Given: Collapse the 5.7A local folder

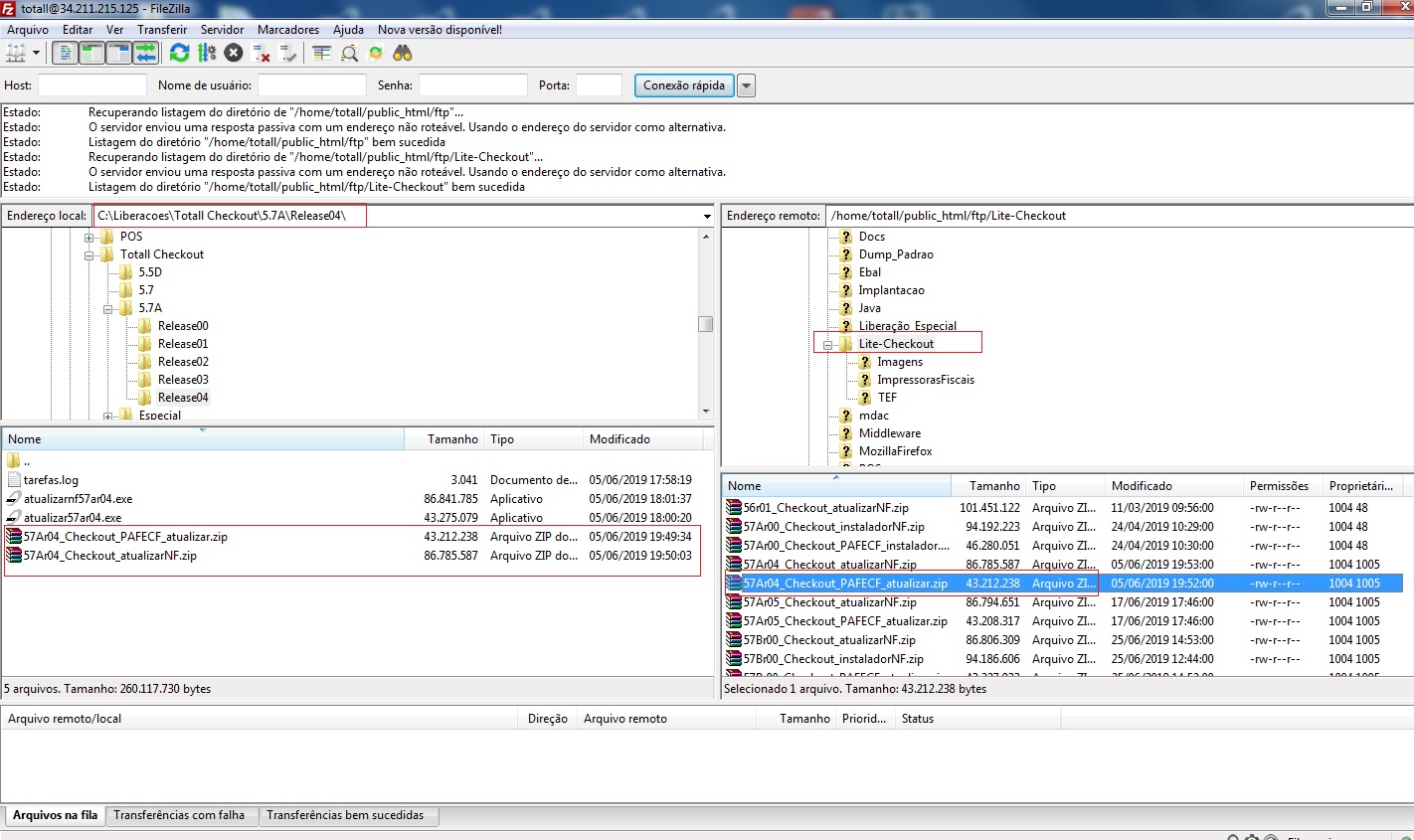Looking at the screenshot, I should point(108,309).
